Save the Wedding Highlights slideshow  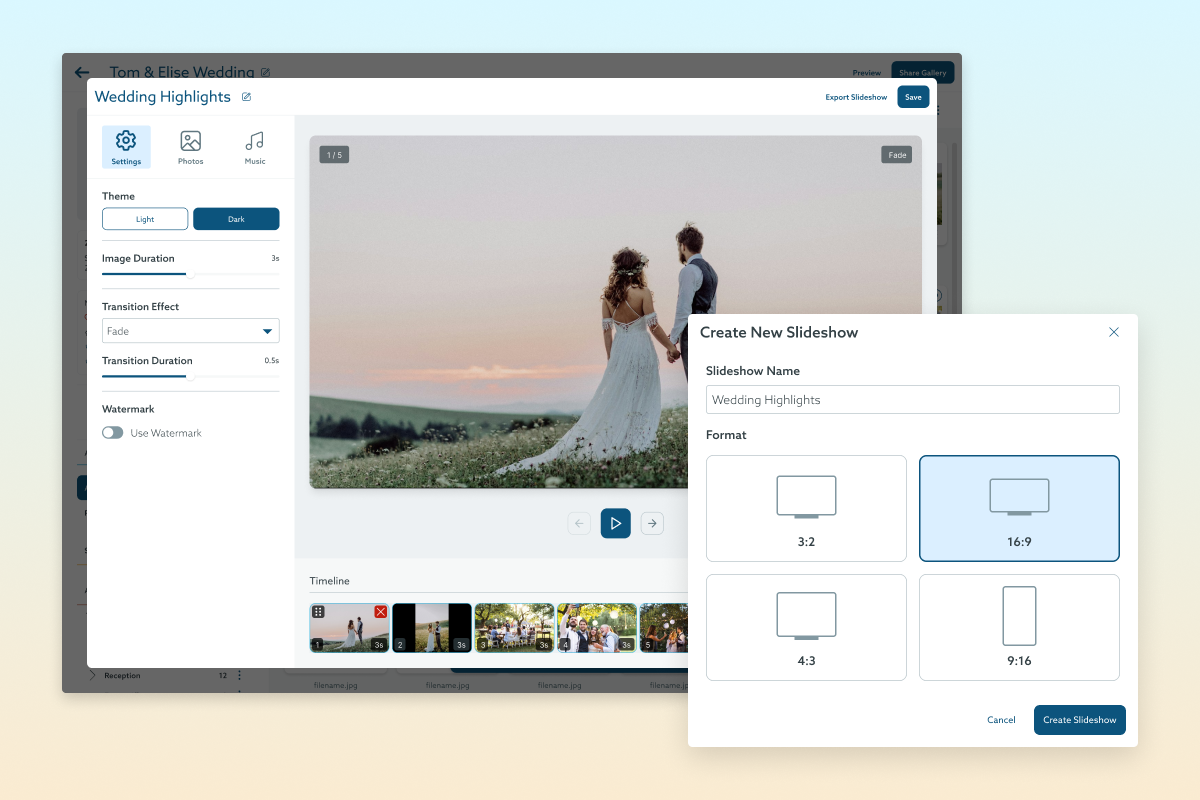click(x=913, y=97)
